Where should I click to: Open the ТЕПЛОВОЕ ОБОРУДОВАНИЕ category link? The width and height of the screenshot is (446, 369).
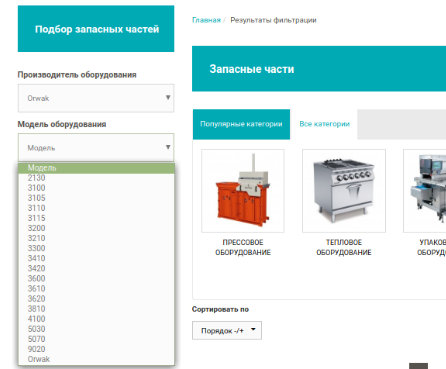point(344,247)
